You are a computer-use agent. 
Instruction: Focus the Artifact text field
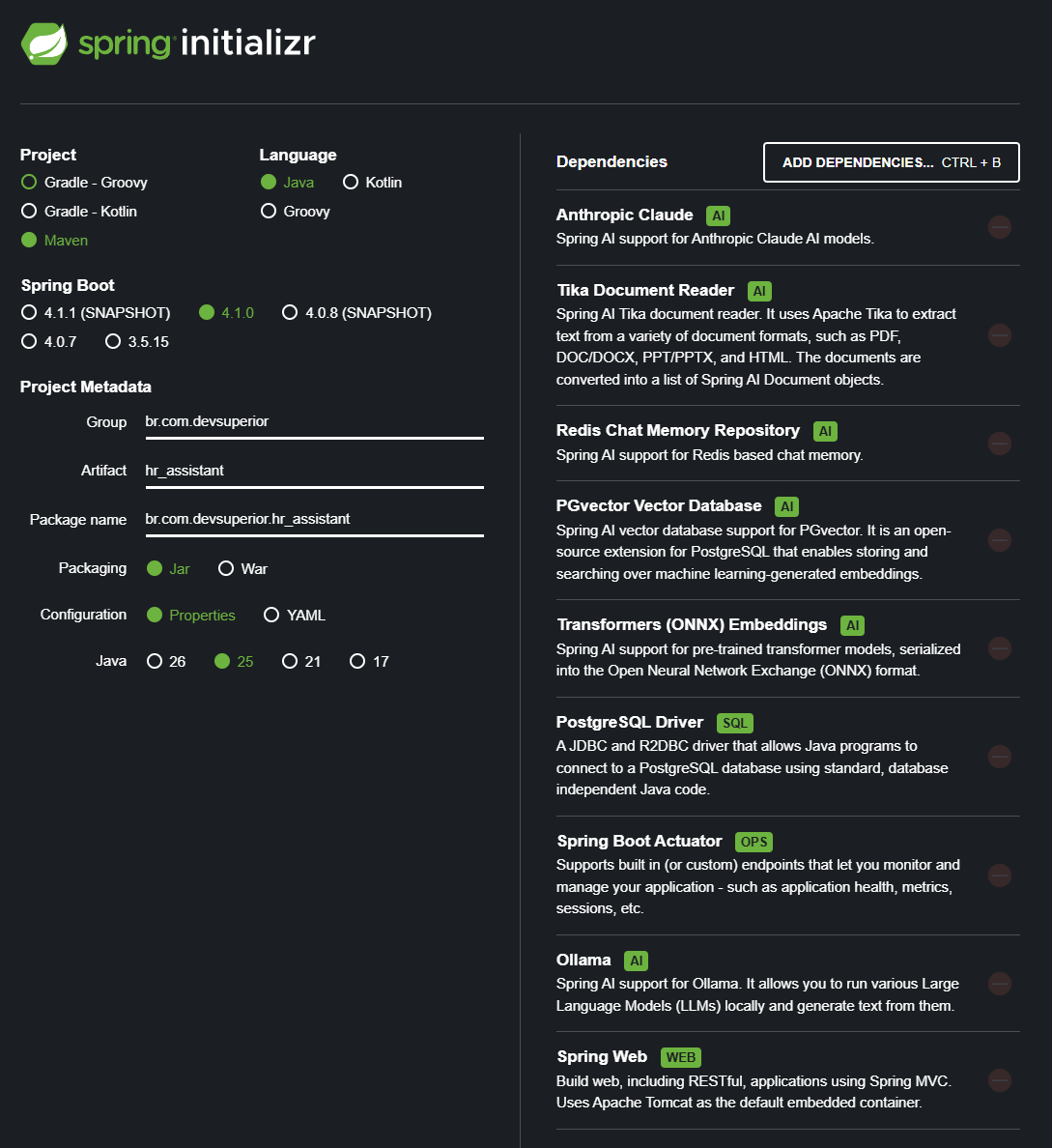(x=314, y=472)
